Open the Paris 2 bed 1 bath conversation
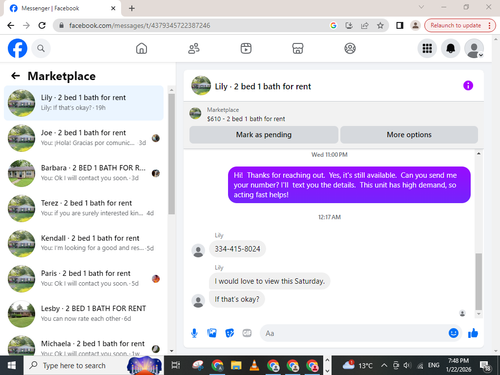The height and width of the screenshot is (375, 500). click(84, 279)
